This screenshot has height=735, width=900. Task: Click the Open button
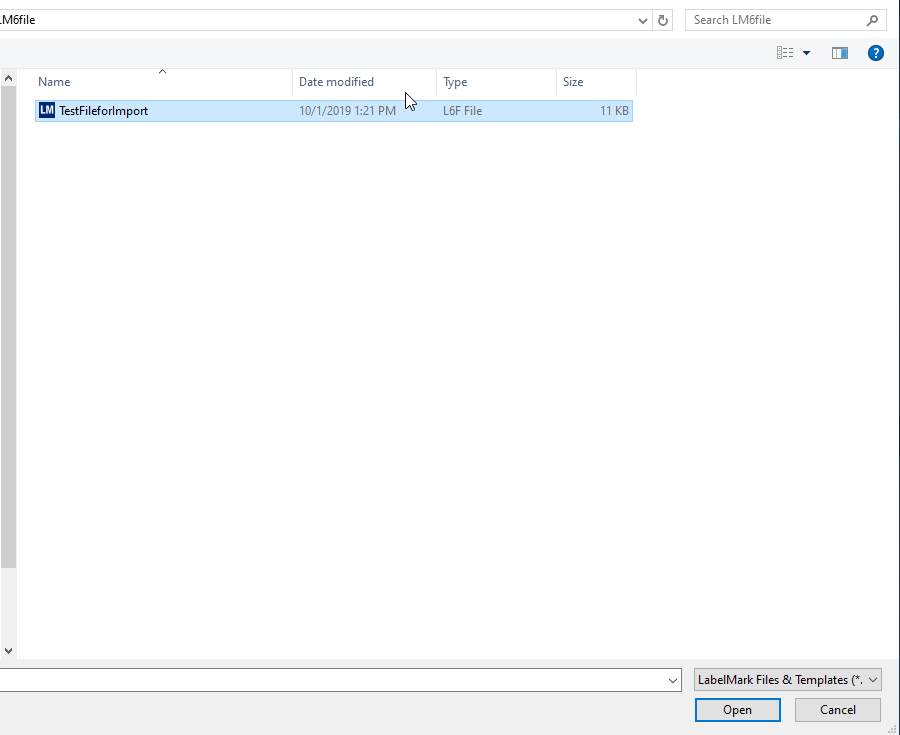click(737, 709)
